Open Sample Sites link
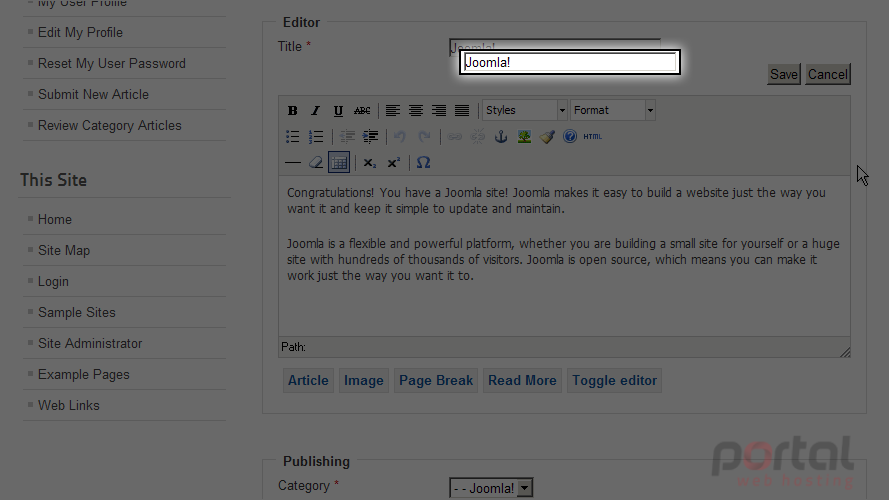This screenshot has height=500, width=889. (x=77, y=312)
